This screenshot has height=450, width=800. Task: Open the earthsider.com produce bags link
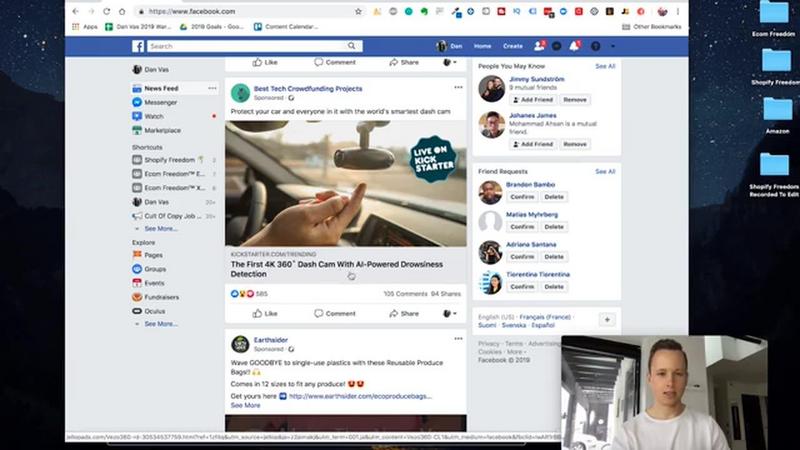[360, 396]
